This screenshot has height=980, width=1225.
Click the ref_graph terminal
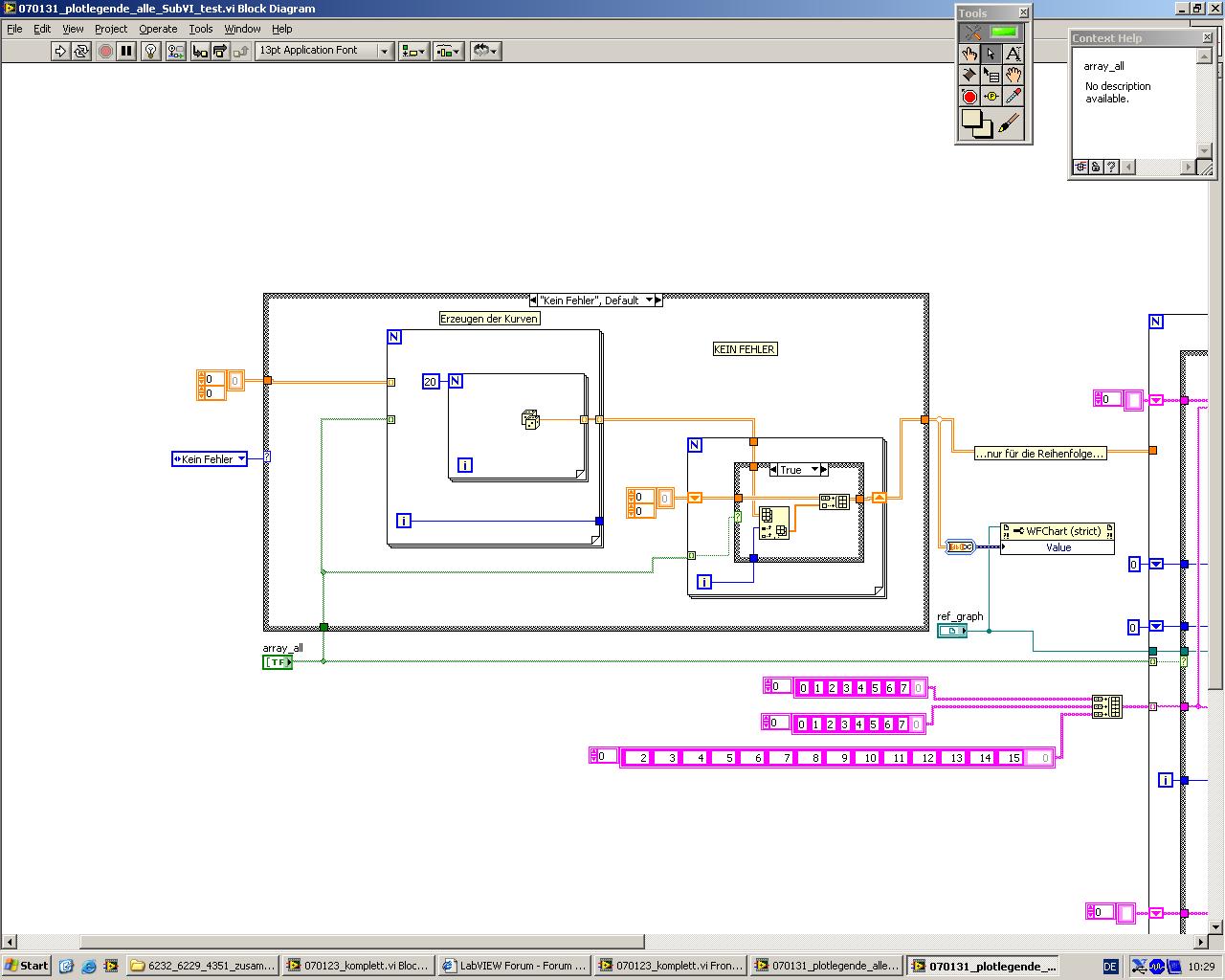pos(952,631)
